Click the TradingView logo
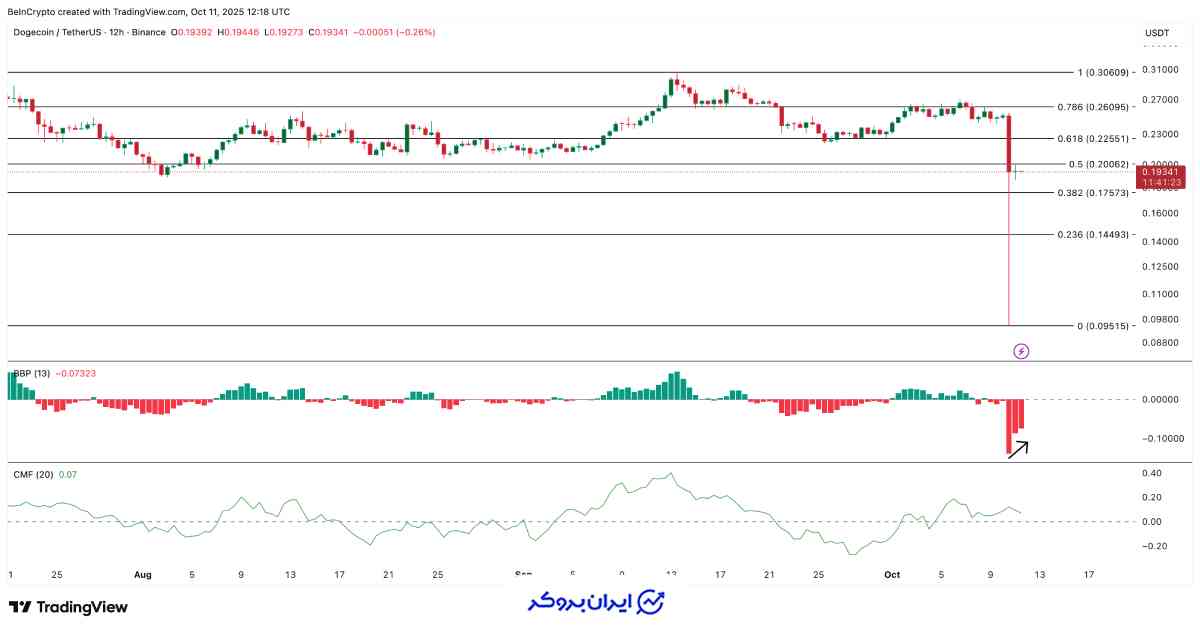The width and height of the screenshot is (1200, 630). [x=68, y=607]
